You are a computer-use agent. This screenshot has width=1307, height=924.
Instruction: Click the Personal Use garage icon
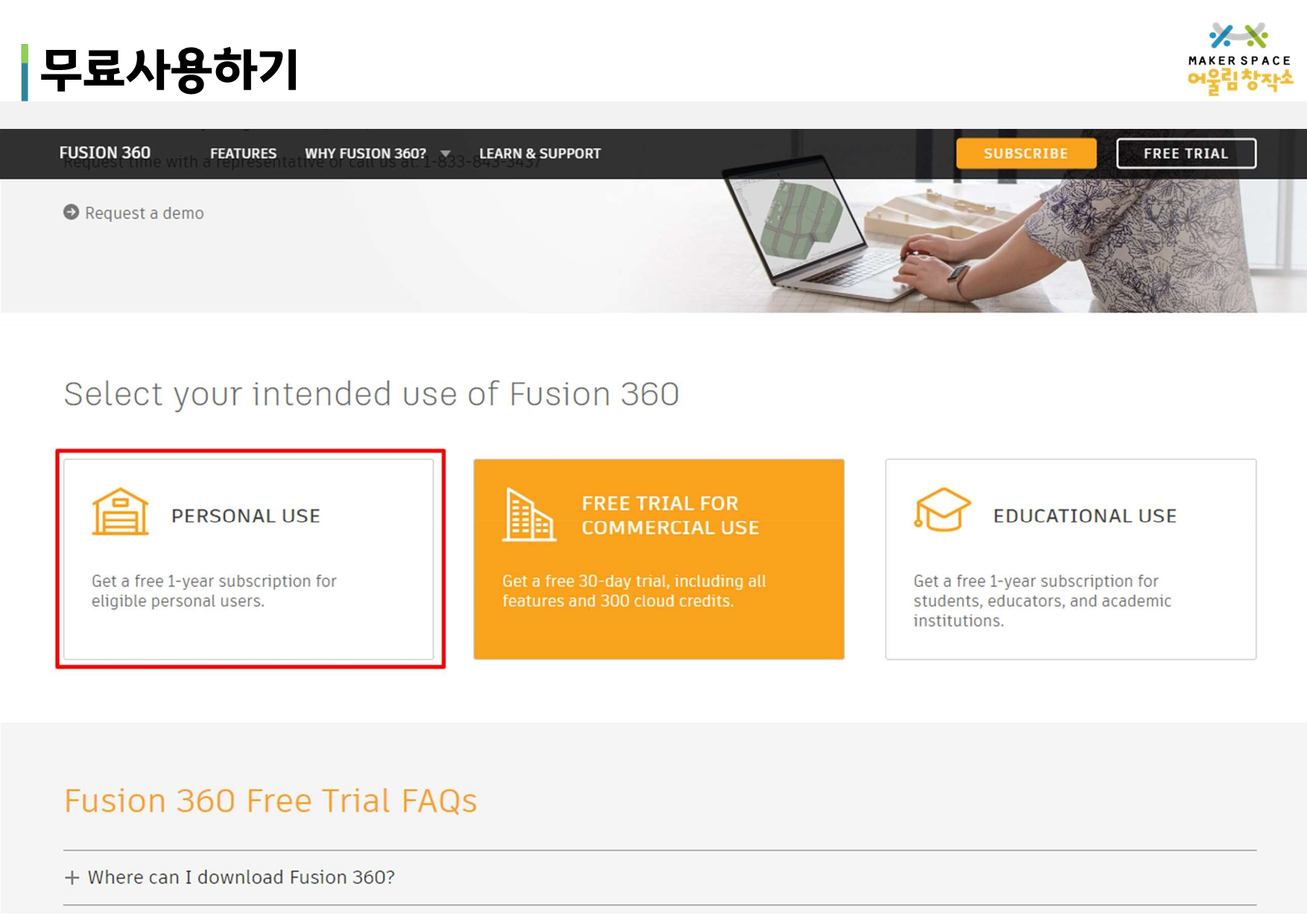coord(120,512)
